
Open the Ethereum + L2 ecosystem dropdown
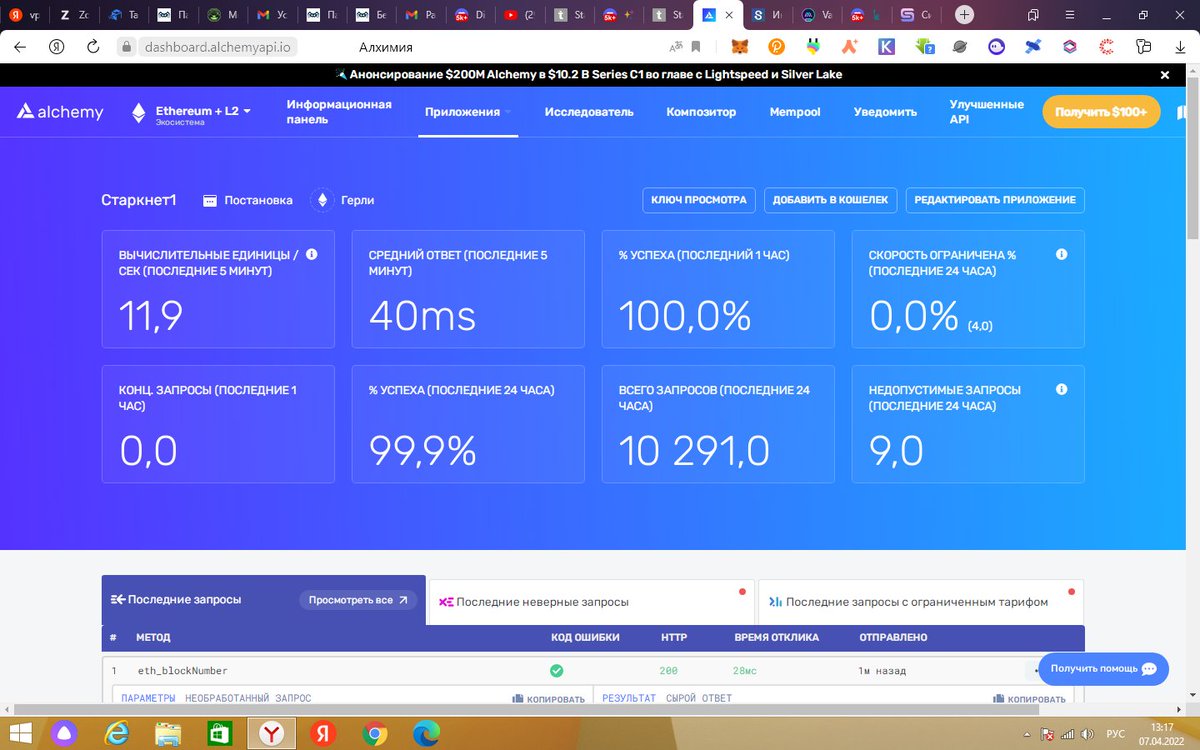(x=191, y=113)
